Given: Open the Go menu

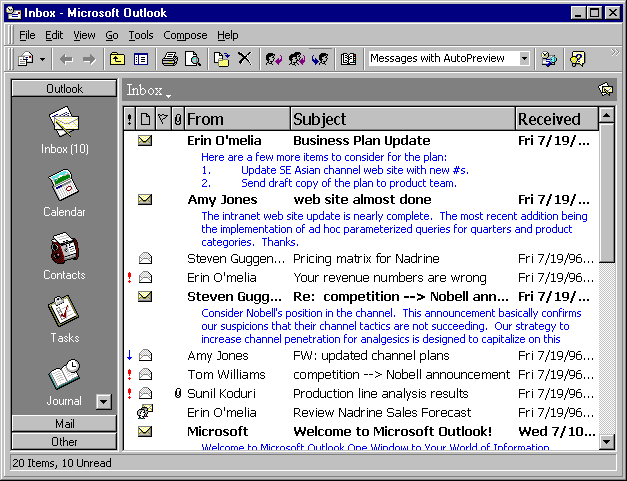Looking at the screenshot, I should [x=112, y=35].
